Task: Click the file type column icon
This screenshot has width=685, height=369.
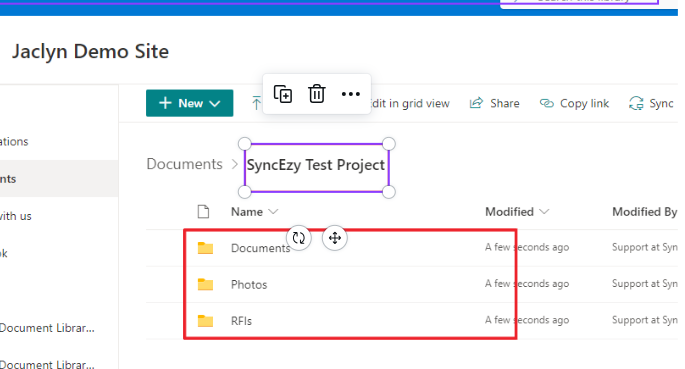Action: point(203,212)
